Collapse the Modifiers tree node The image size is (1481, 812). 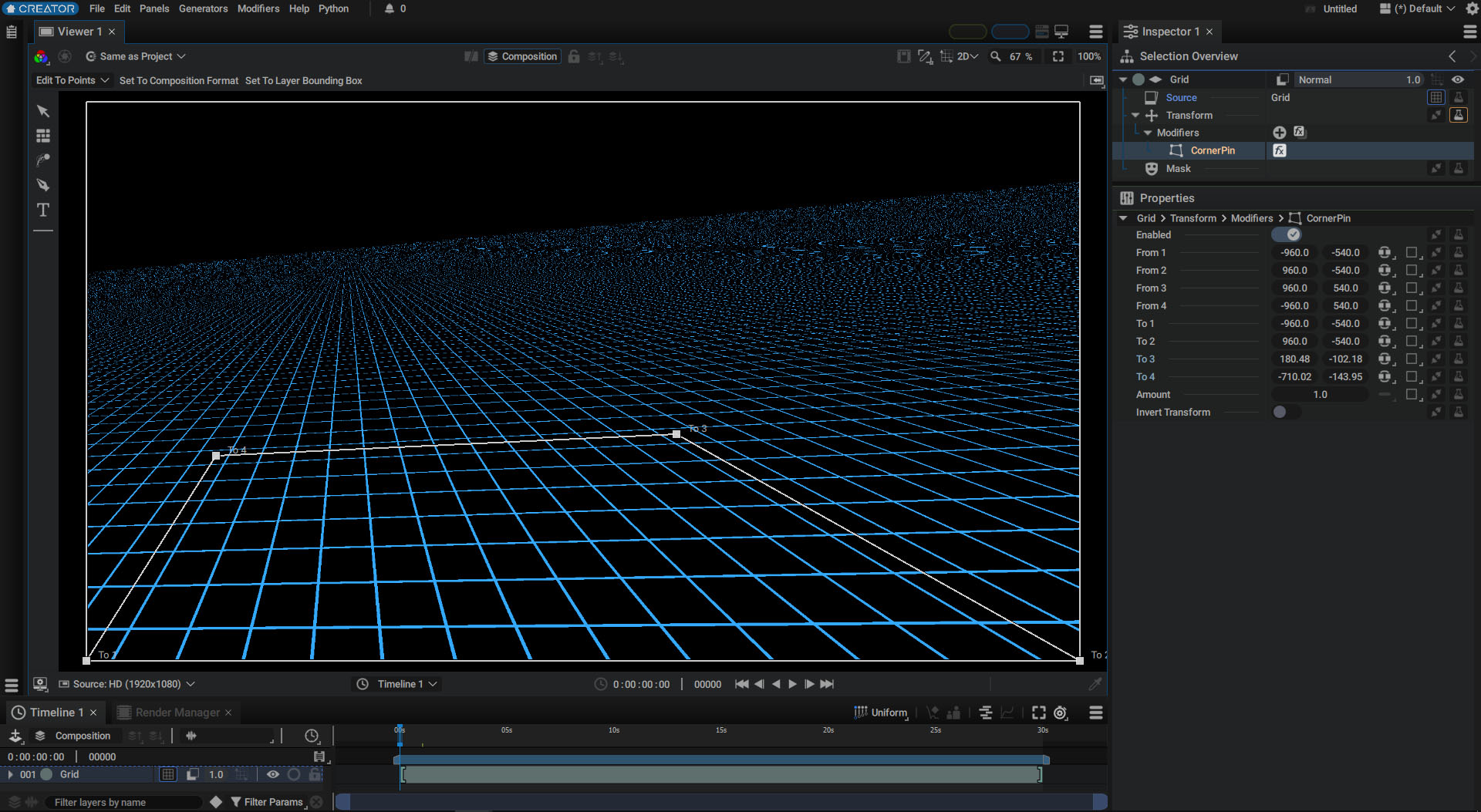(x=1148, y=133)
